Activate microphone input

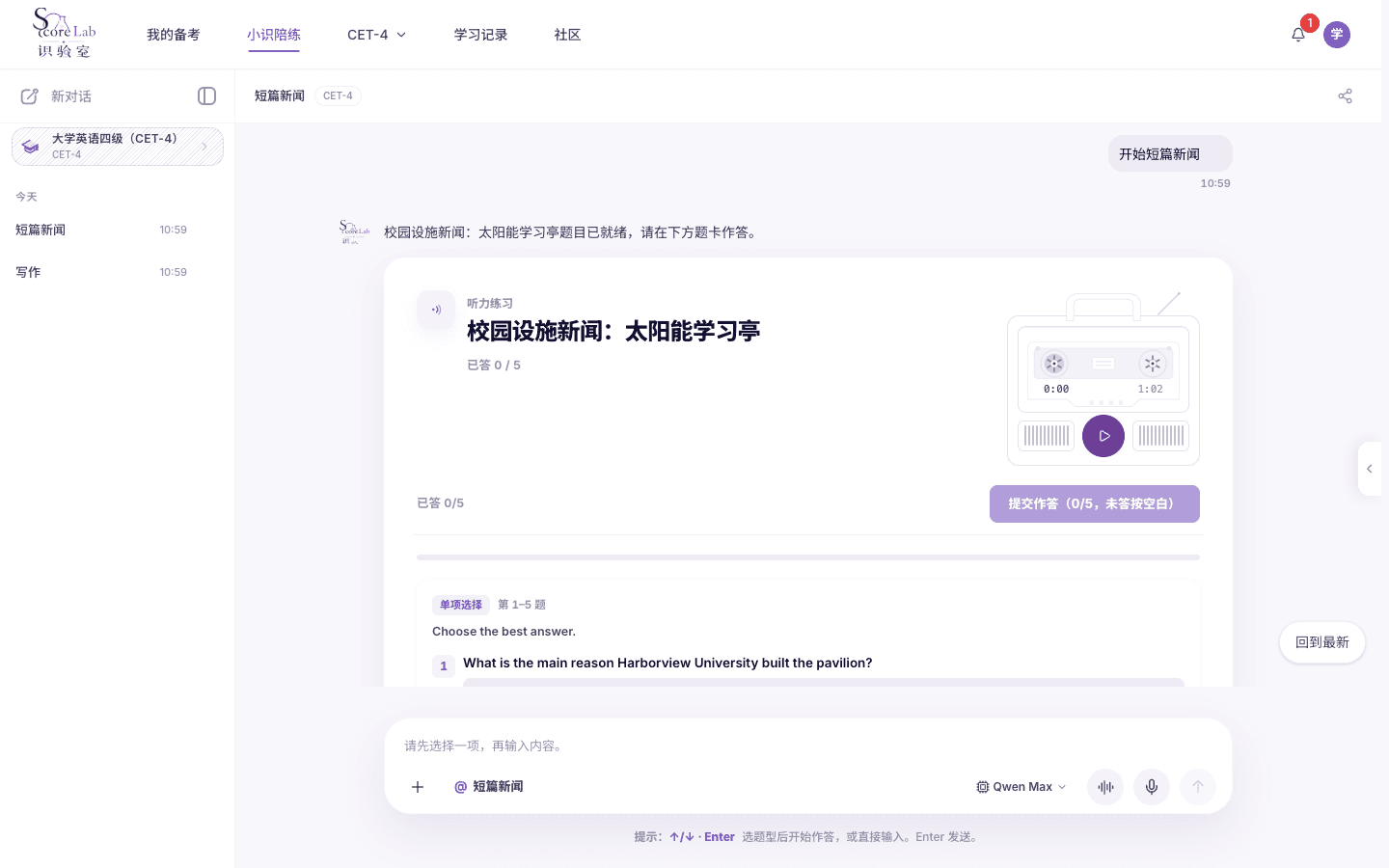click(1152, 787)
